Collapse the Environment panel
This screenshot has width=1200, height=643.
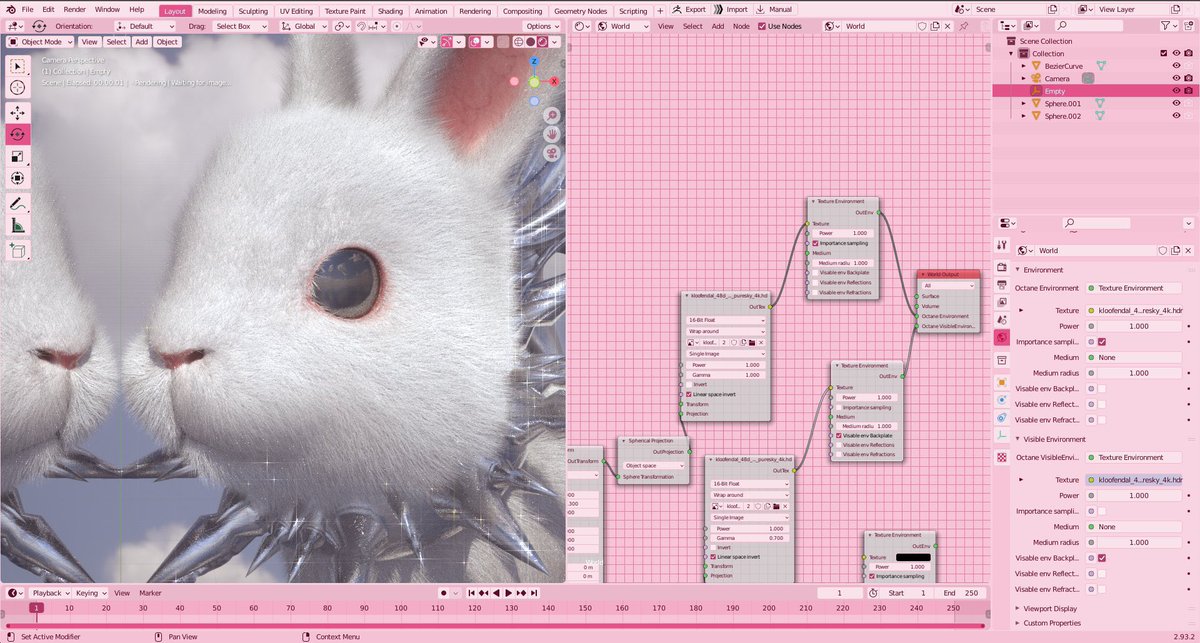(1019, 269)
